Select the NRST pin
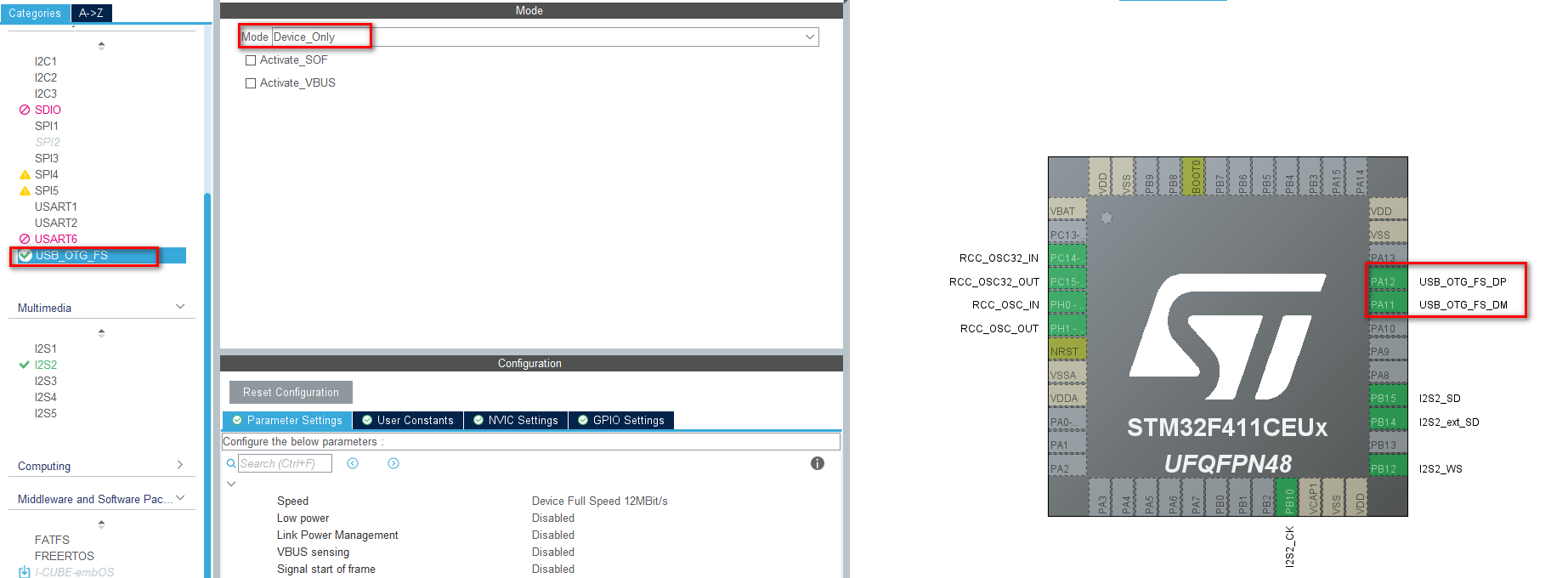1568x578 pixels. (x=1067, y=351)
